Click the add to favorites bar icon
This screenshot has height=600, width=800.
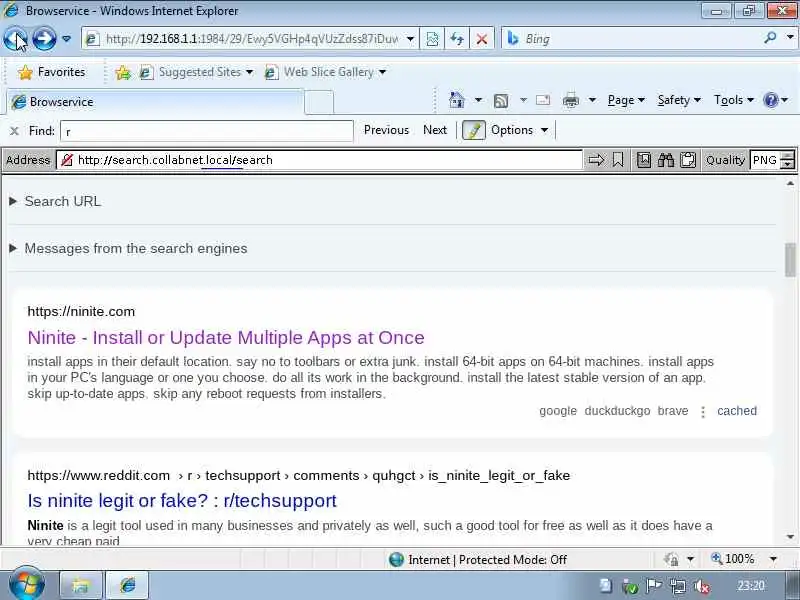pos(122,72)
